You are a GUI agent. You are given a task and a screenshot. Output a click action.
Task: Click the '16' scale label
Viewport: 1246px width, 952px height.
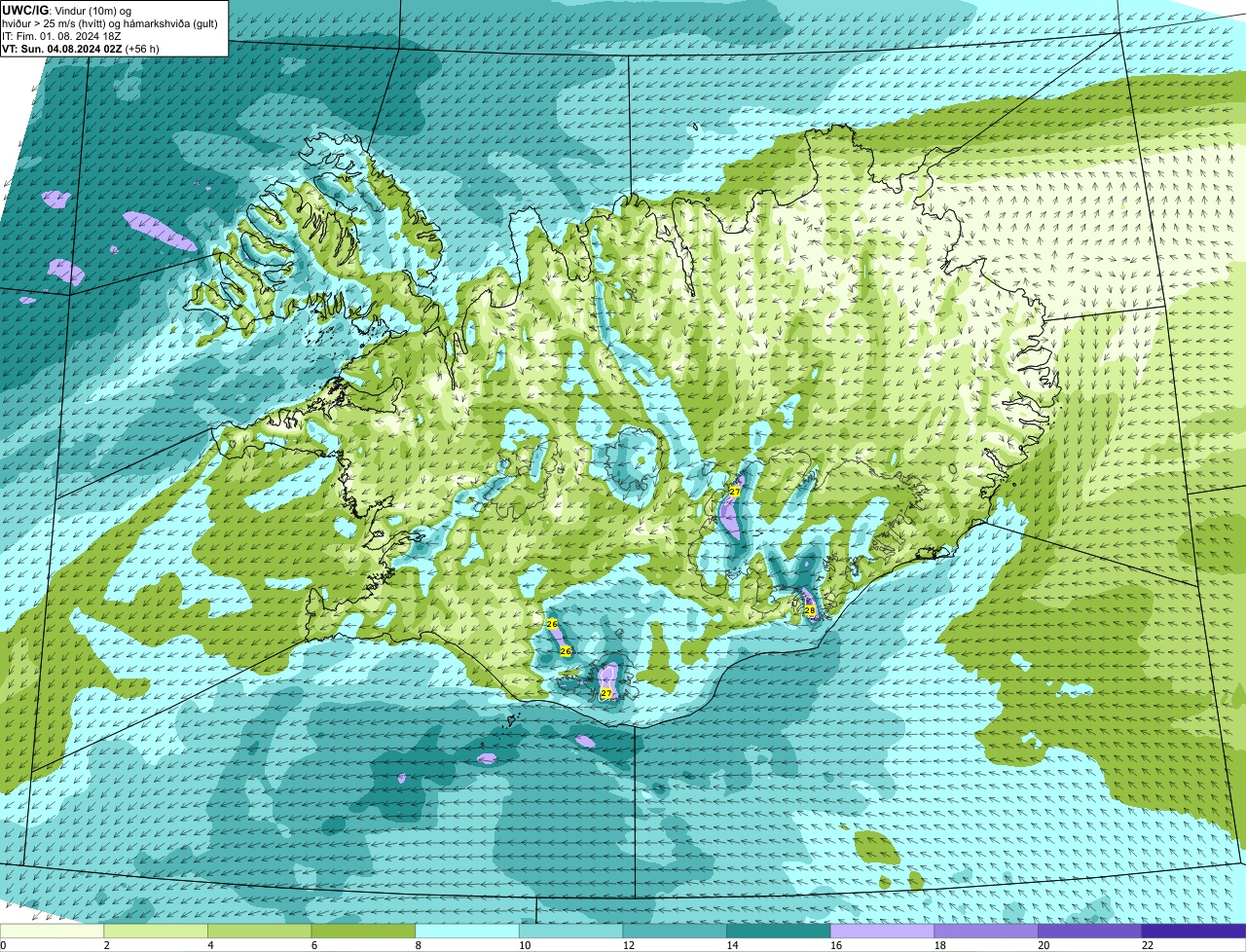coord(836,945)
